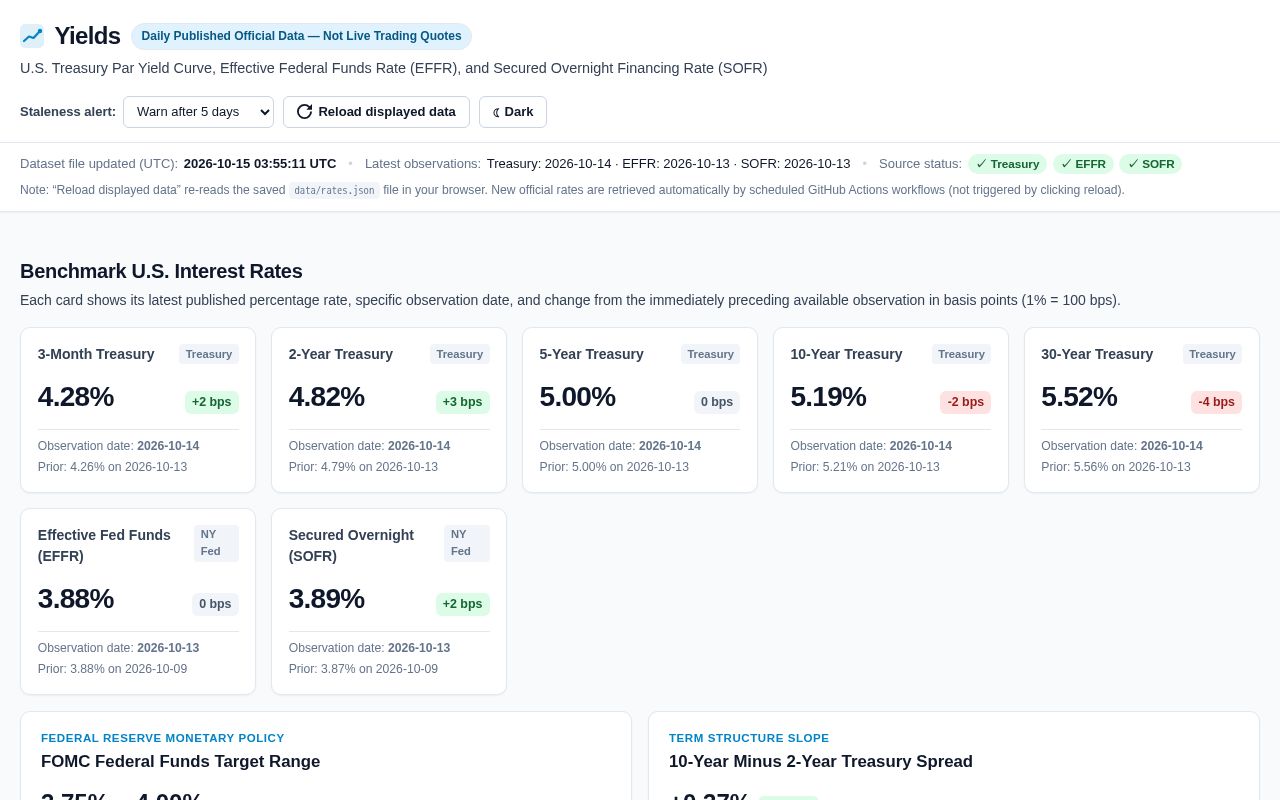Click the 4.82% rate value

(x=327, y=397)
